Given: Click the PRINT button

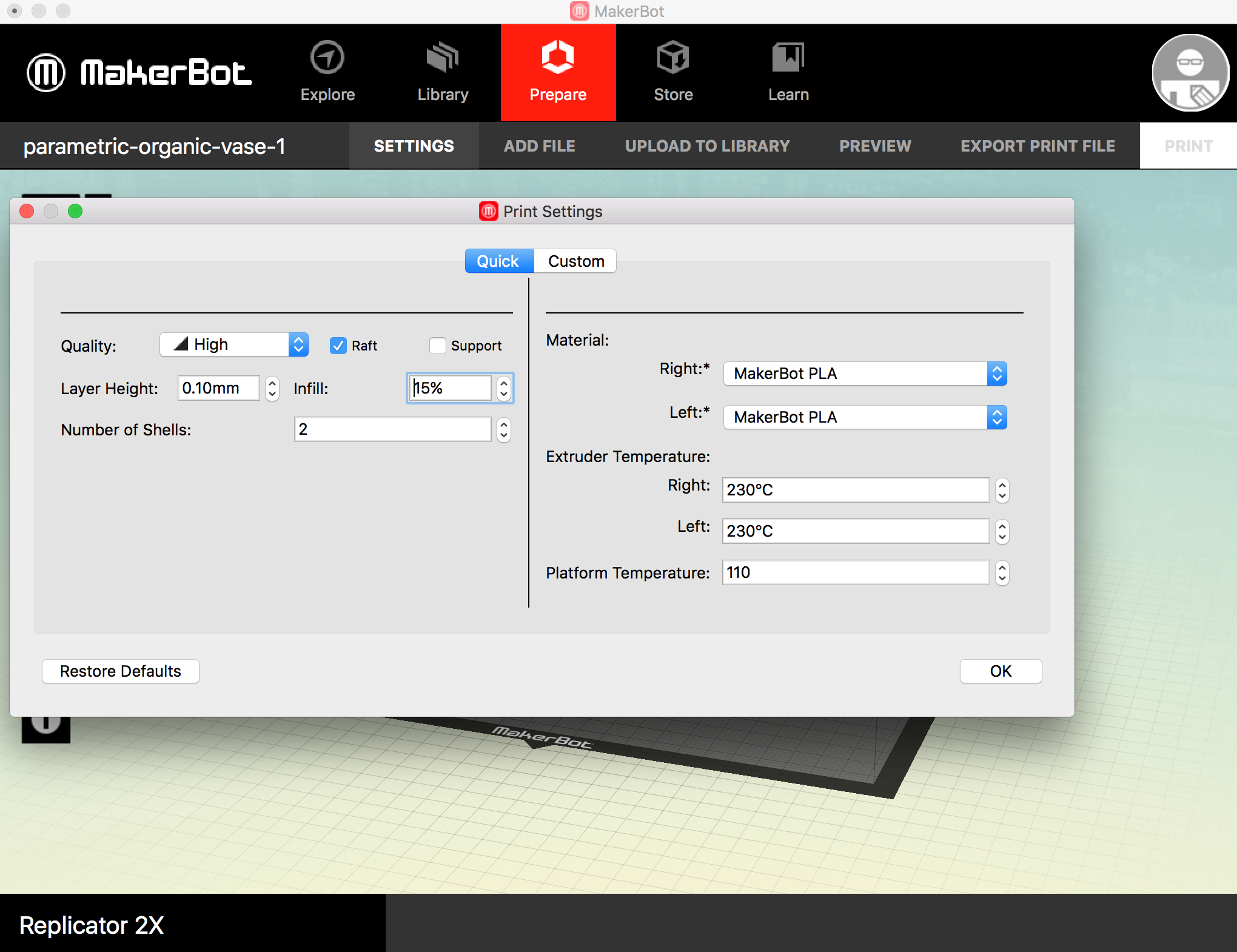Looking at the screenshot, I should [x=1188, y=146].
